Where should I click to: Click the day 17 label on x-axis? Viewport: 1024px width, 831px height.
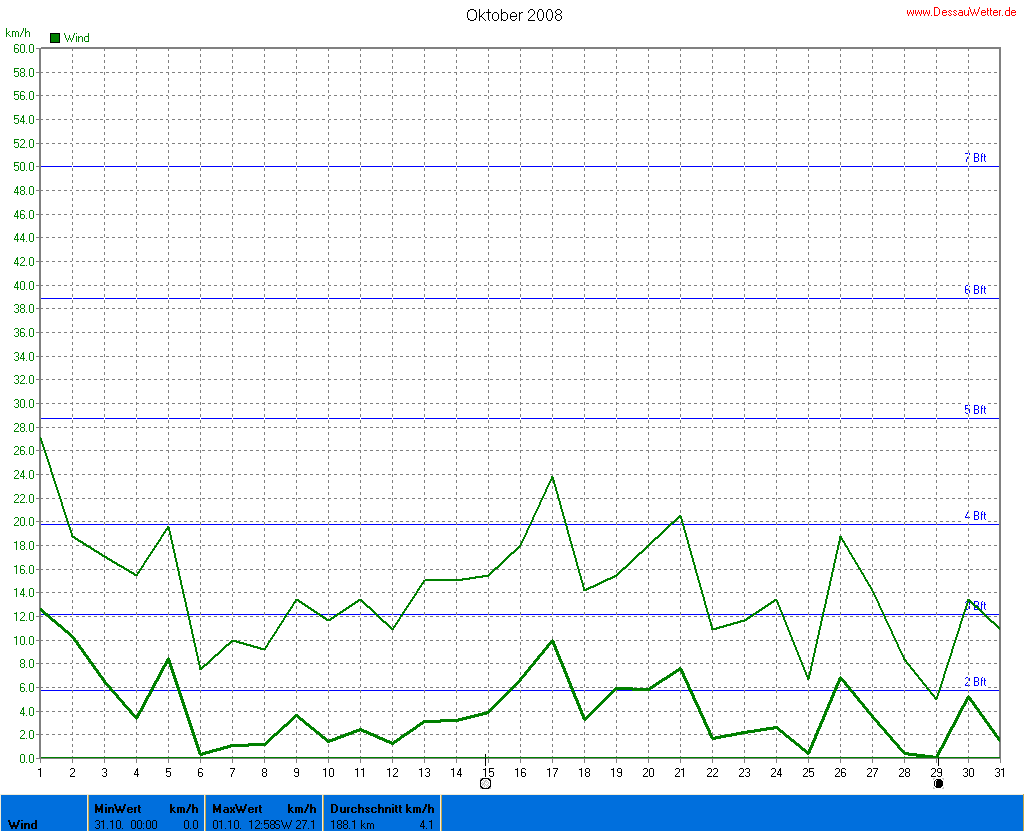click(x=552, y=771)
